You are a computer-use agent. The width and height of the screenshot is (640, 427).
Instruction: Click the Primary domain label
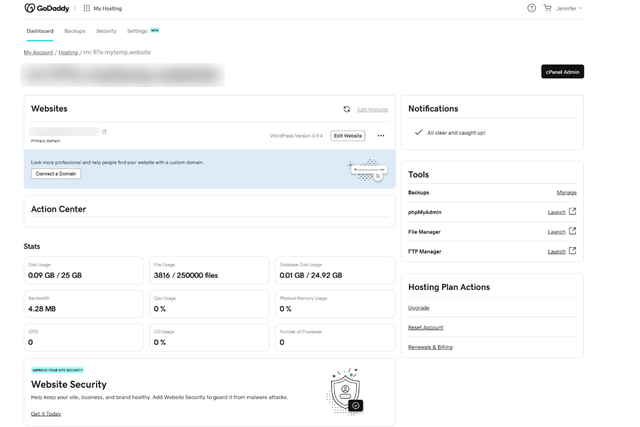tap(45, 141)
